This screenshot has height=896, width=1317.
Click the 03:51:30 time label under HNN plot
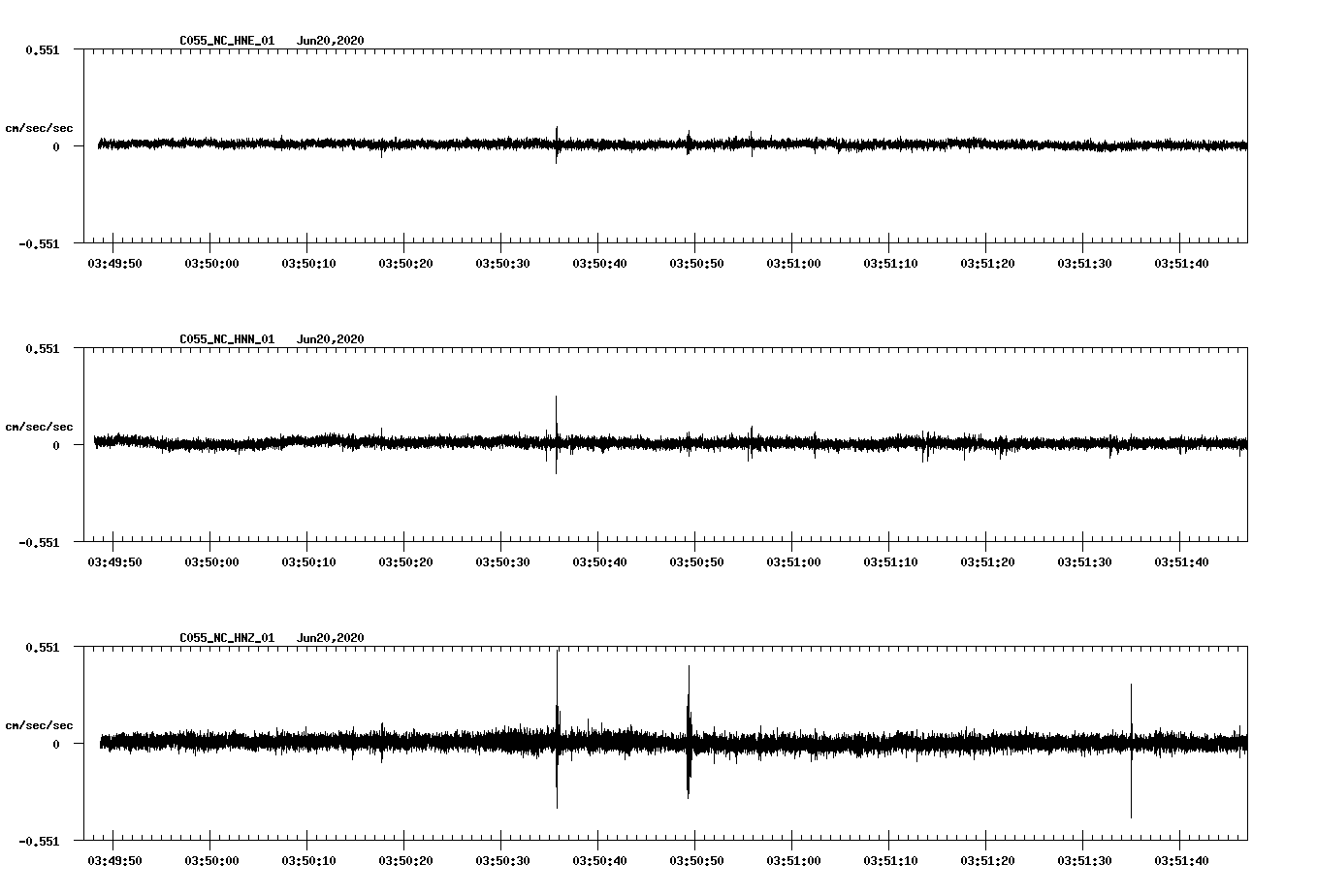click(x=1084, y=562)
